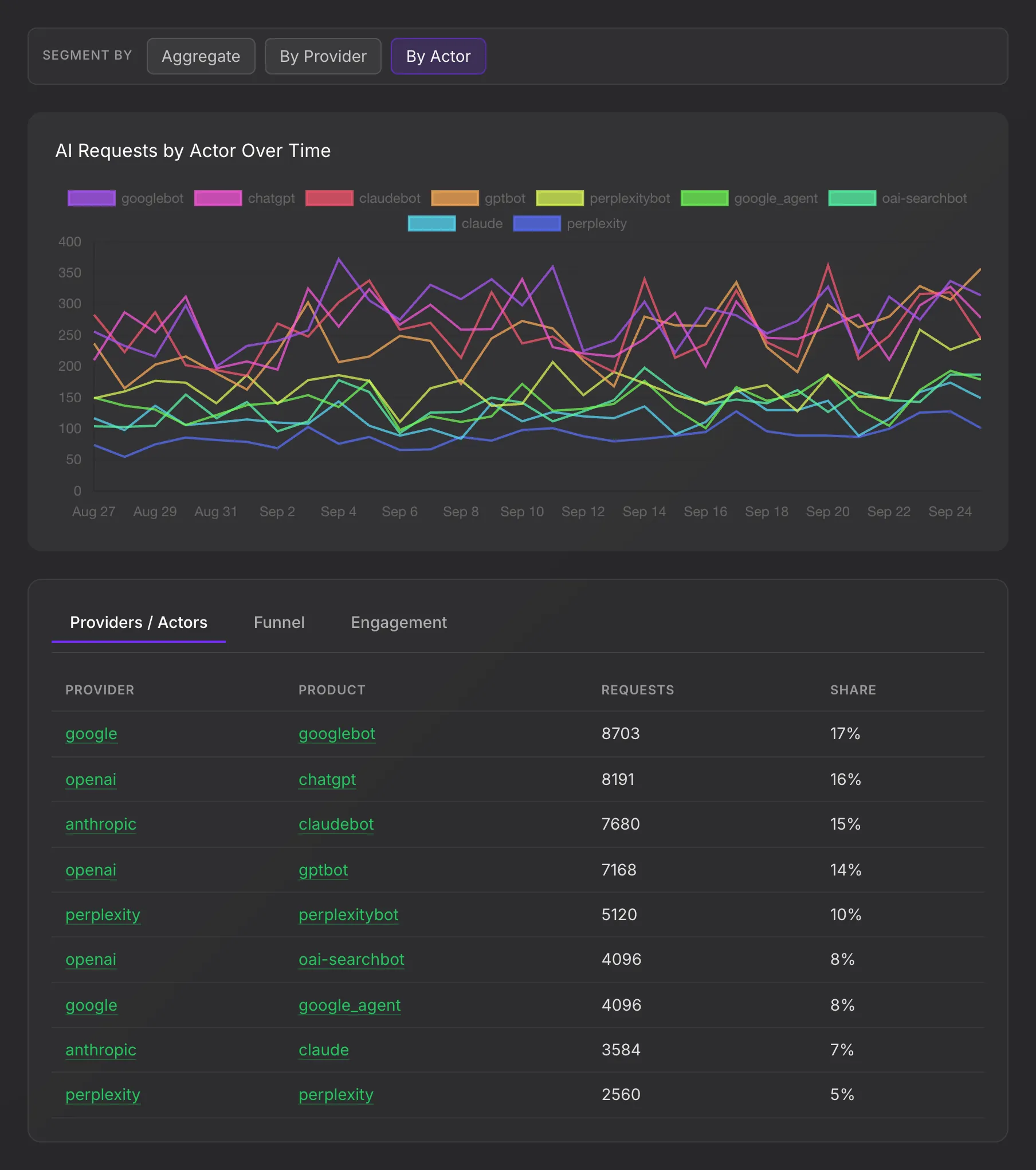This screenshot has height=1170, width=1036.
Task: Click the 2560 requests value
Action: 621,1095
